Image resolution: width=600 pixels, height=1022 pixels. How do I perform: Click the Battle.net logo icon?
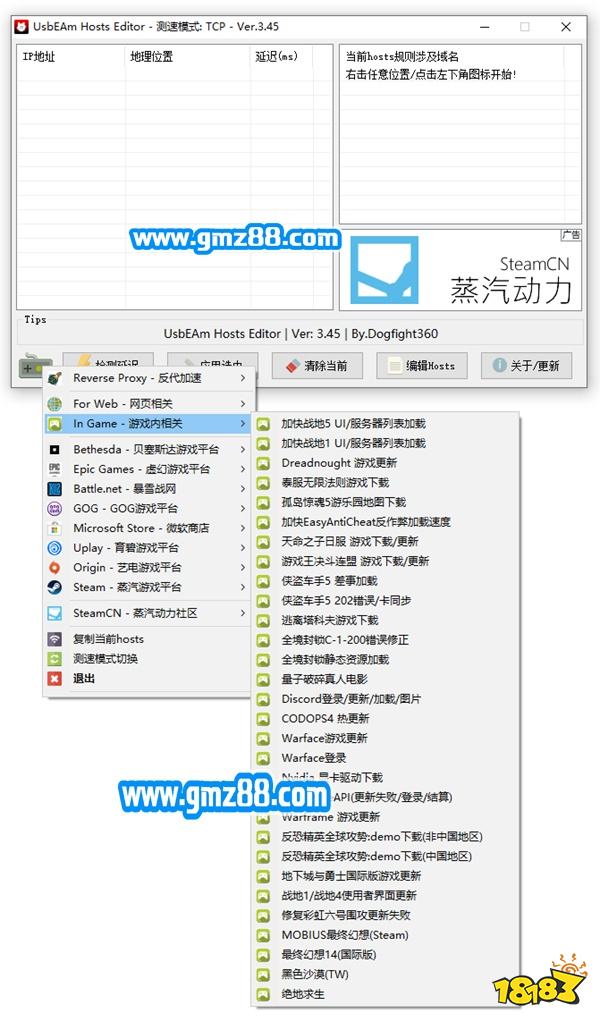click(x=55, y=489)
